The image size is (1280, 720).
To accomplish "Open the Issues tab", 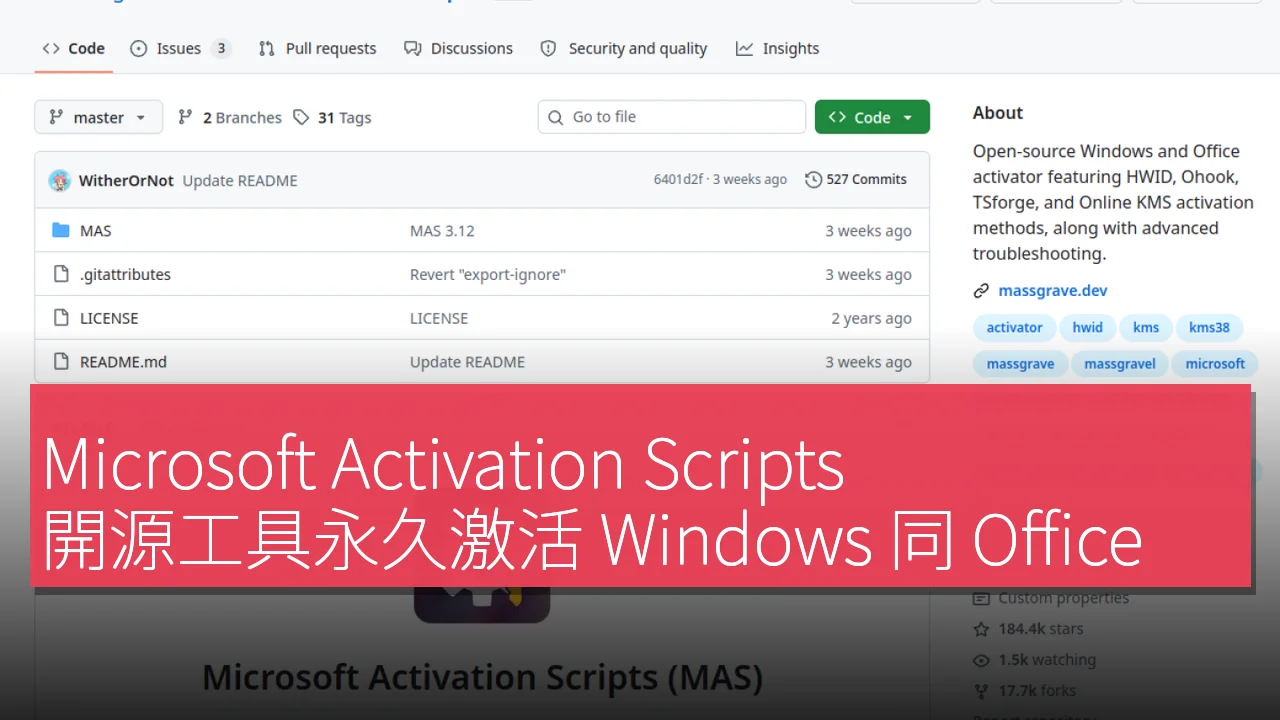I will 180,48.
